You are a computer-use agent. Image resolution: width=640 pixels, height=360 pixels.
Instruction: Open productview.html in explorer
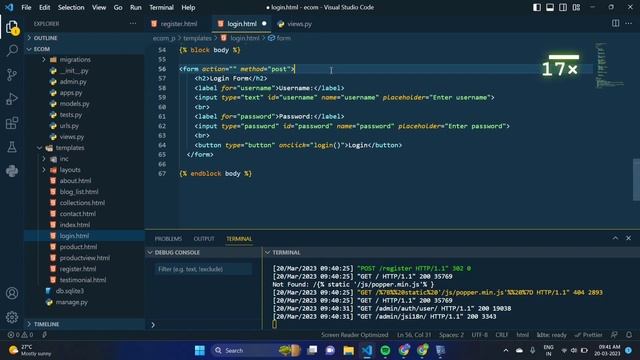point(84,258)
